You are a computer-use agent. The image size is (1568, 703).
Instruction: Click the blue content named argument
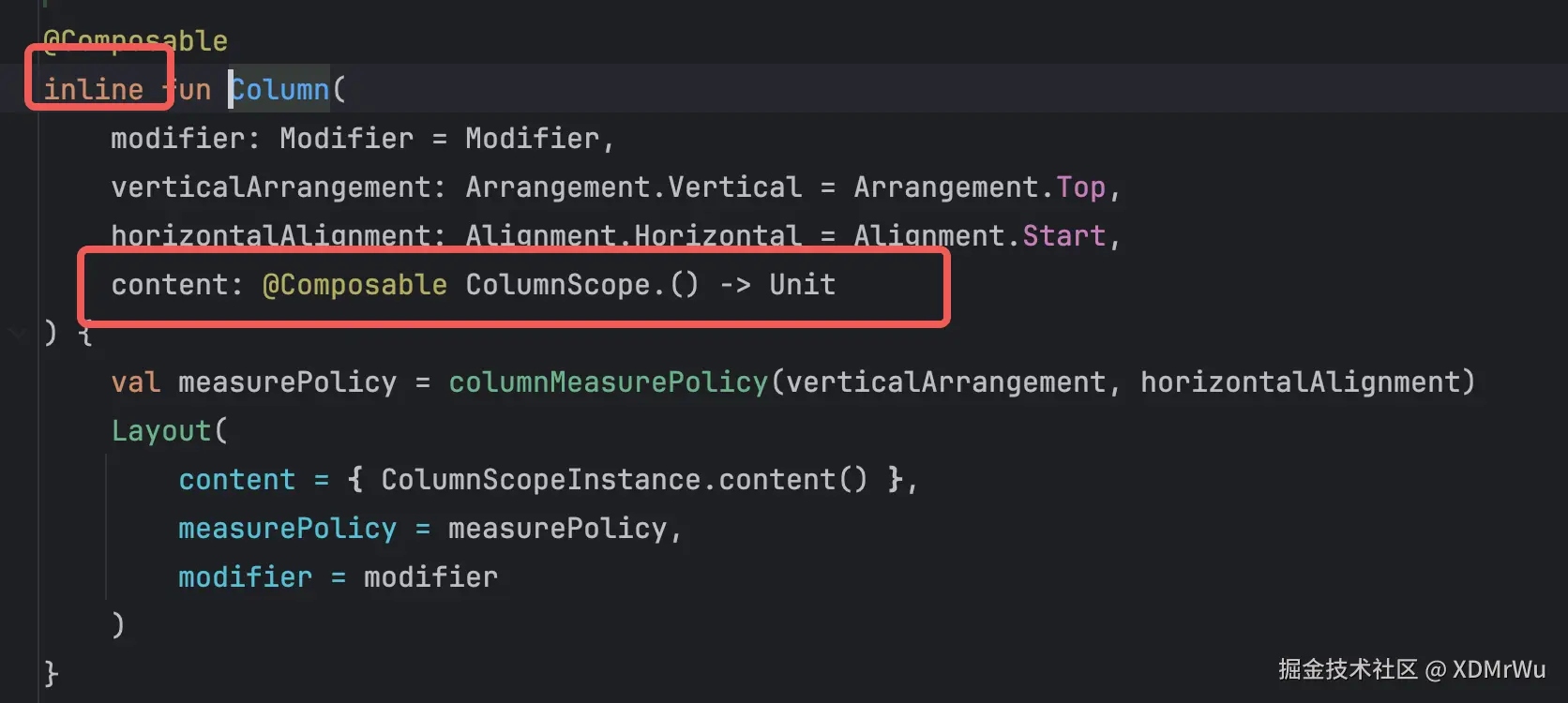(x=237, y=480)
